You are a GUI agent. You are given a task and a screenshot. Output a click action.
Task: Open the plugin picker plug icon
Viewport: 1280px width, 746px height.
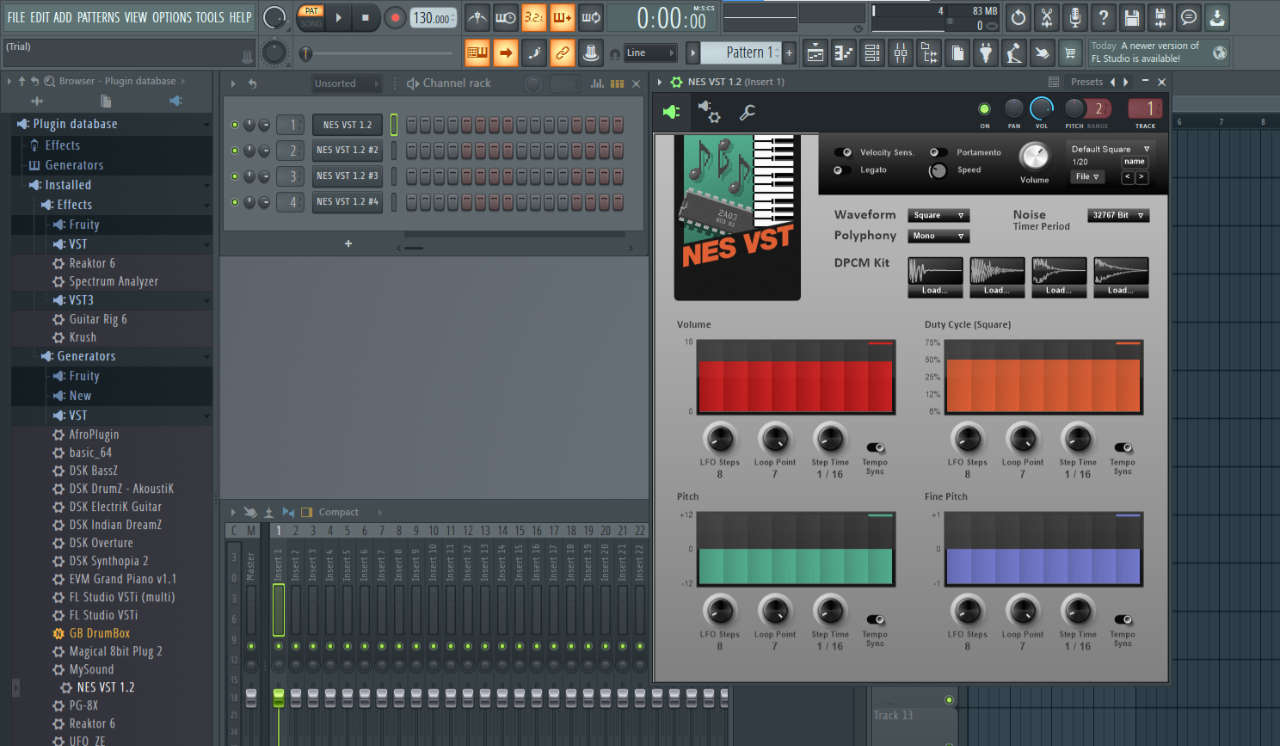point(985,53)
